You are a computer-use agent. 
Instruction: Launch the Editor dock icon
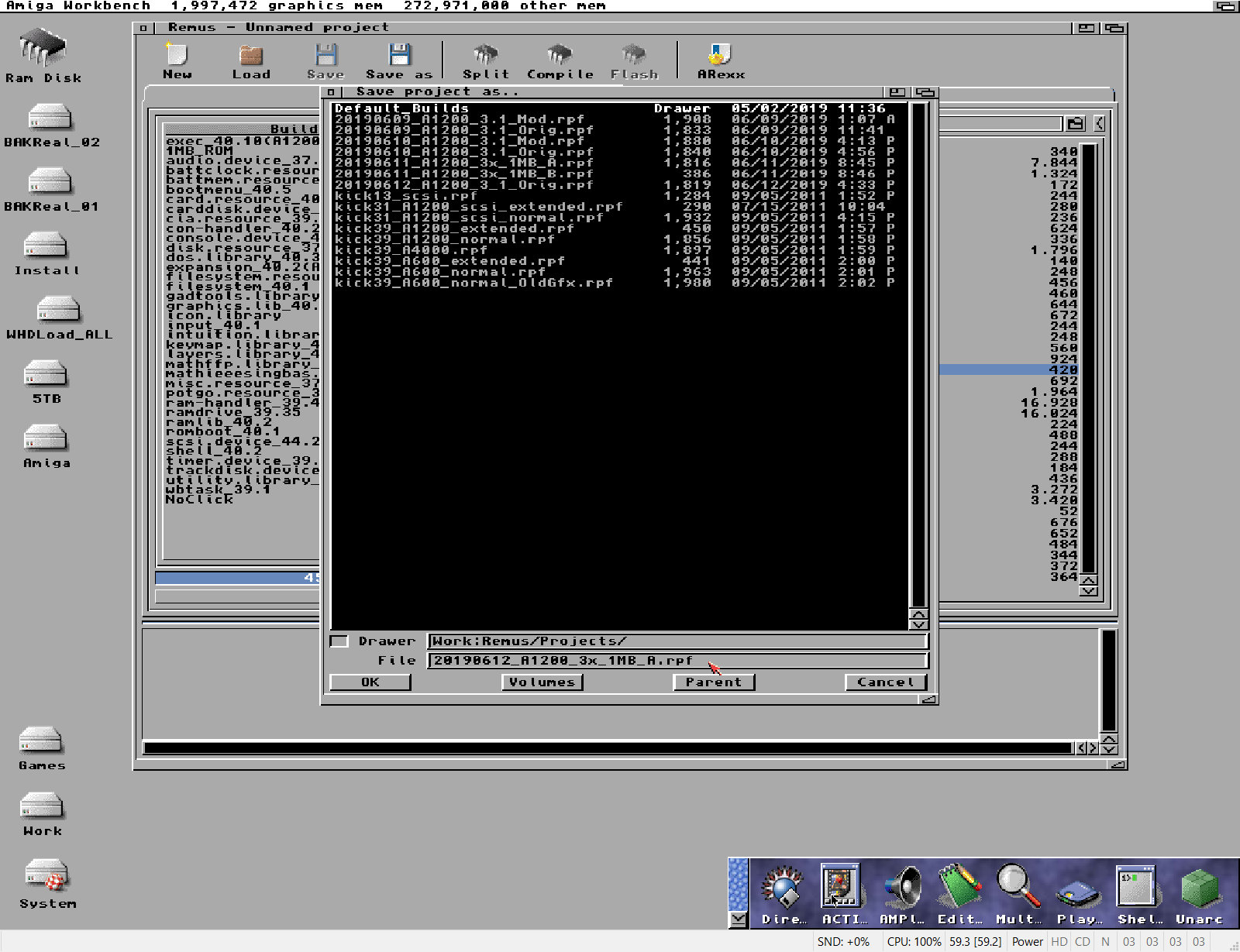(960, 894)
